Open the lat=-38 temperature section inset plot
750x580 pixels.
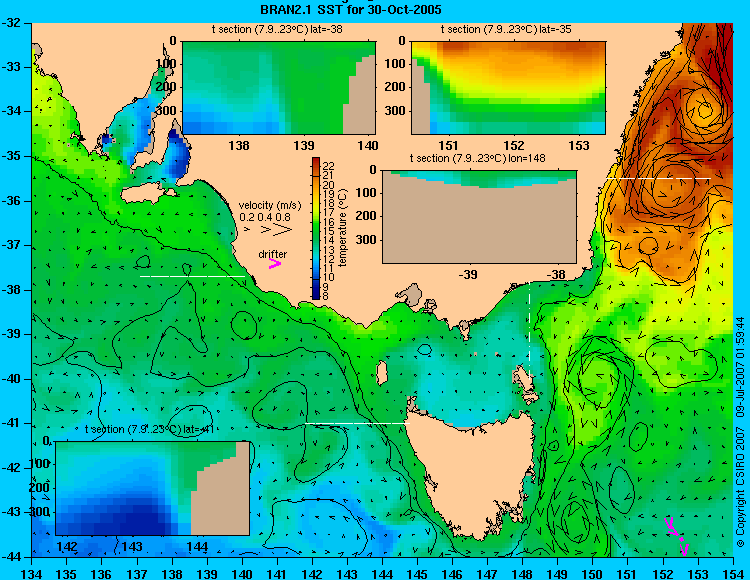tap(279, 88)
